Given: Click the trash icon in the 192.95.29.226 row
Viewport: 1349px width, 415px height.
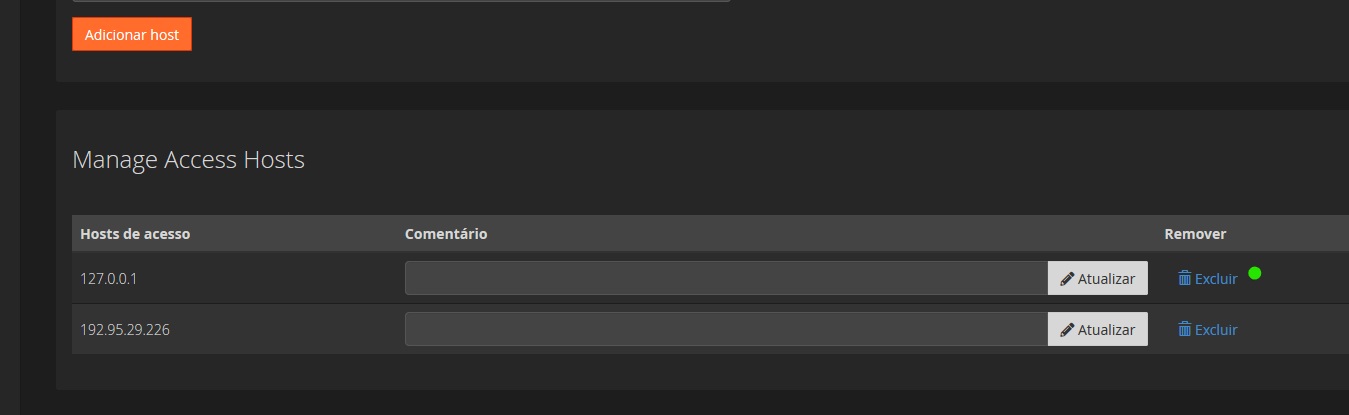Looking at the screenshot, I should 1184,329.
